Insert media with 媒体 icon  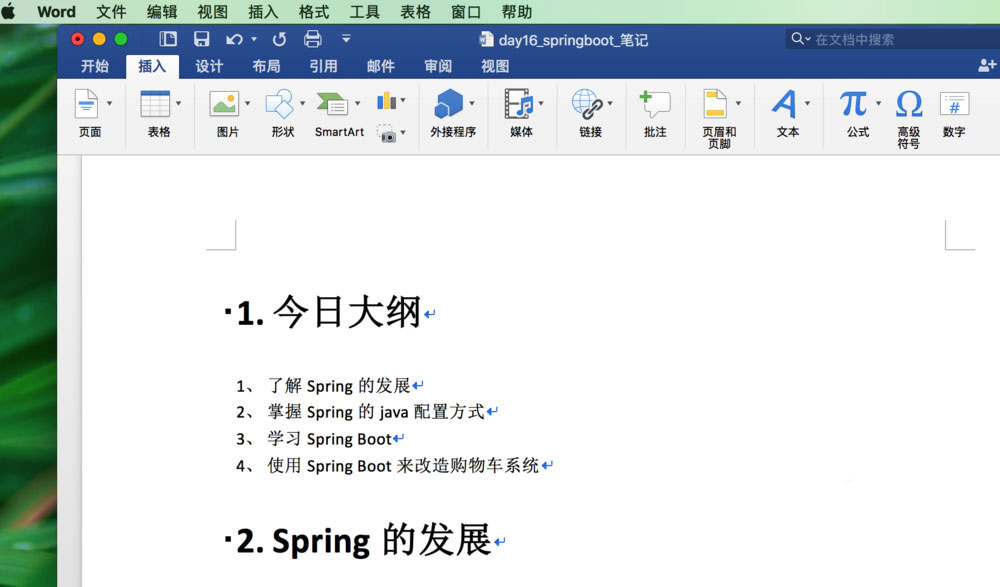(x=519, y=104)
